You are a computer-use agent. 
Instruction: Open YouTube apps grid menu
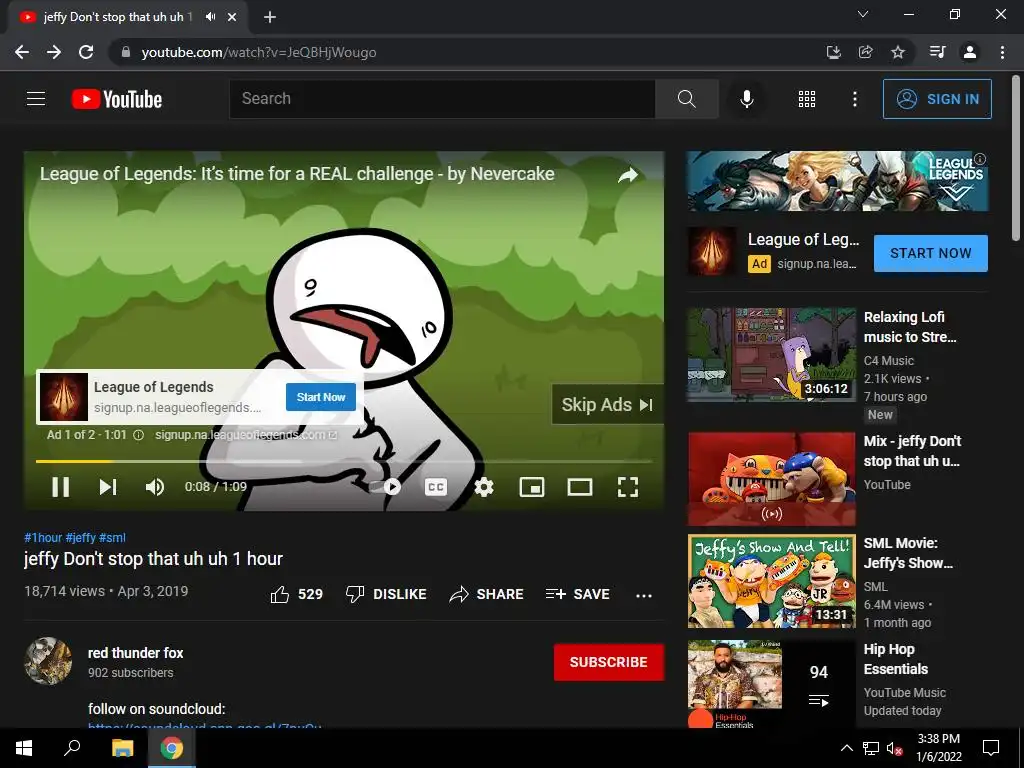coord(807,99)
